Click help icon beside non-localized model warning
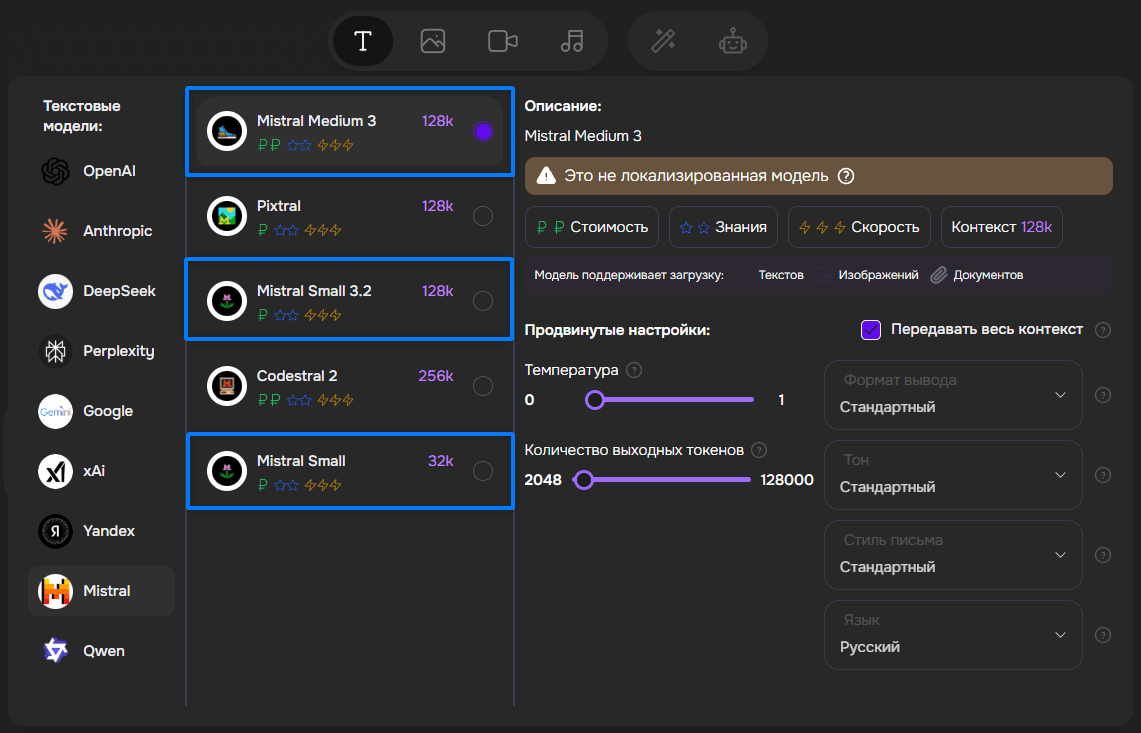 coord(846,176)
